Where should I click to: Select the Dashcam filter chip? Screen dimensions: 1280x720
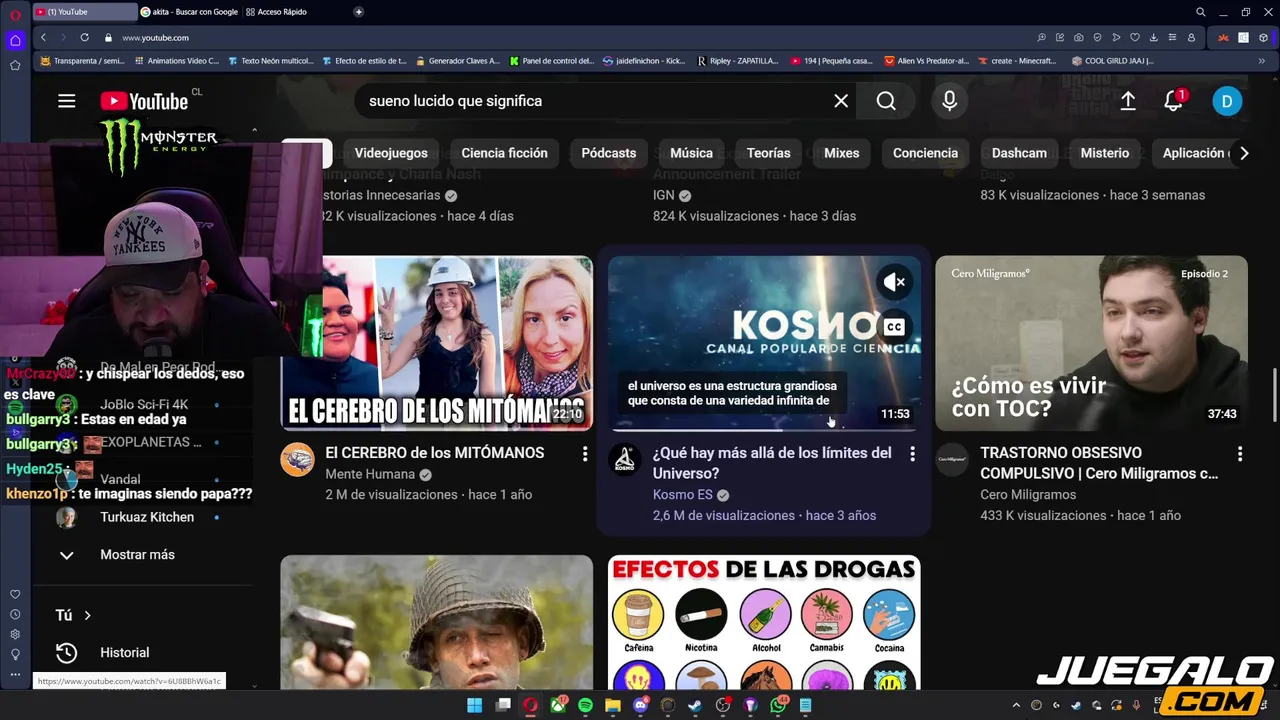coord(1019,153)
